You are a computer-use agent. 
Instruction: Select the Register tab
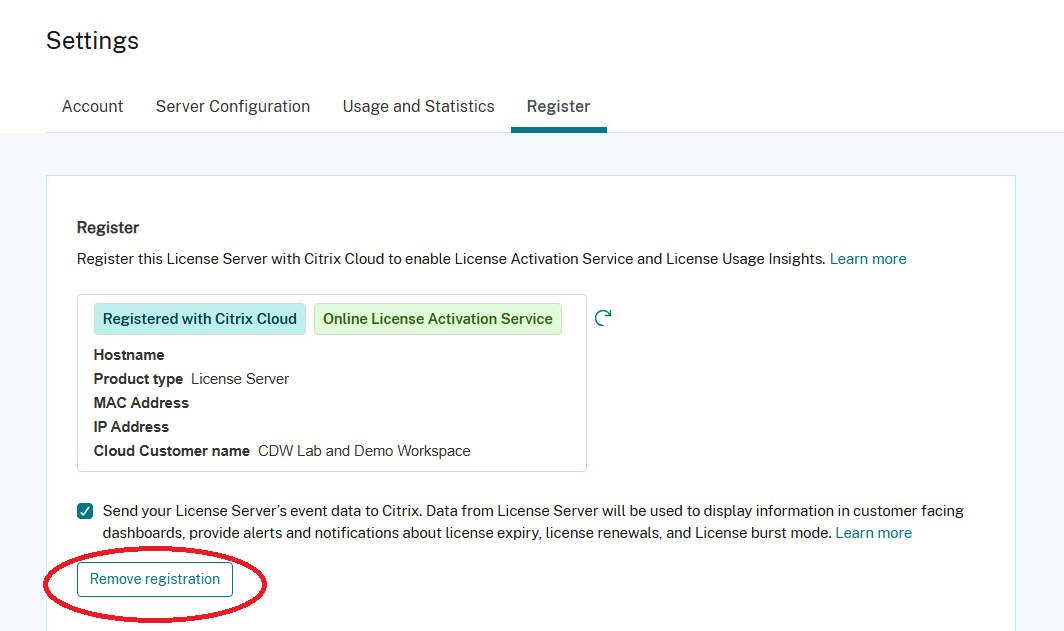558,106
